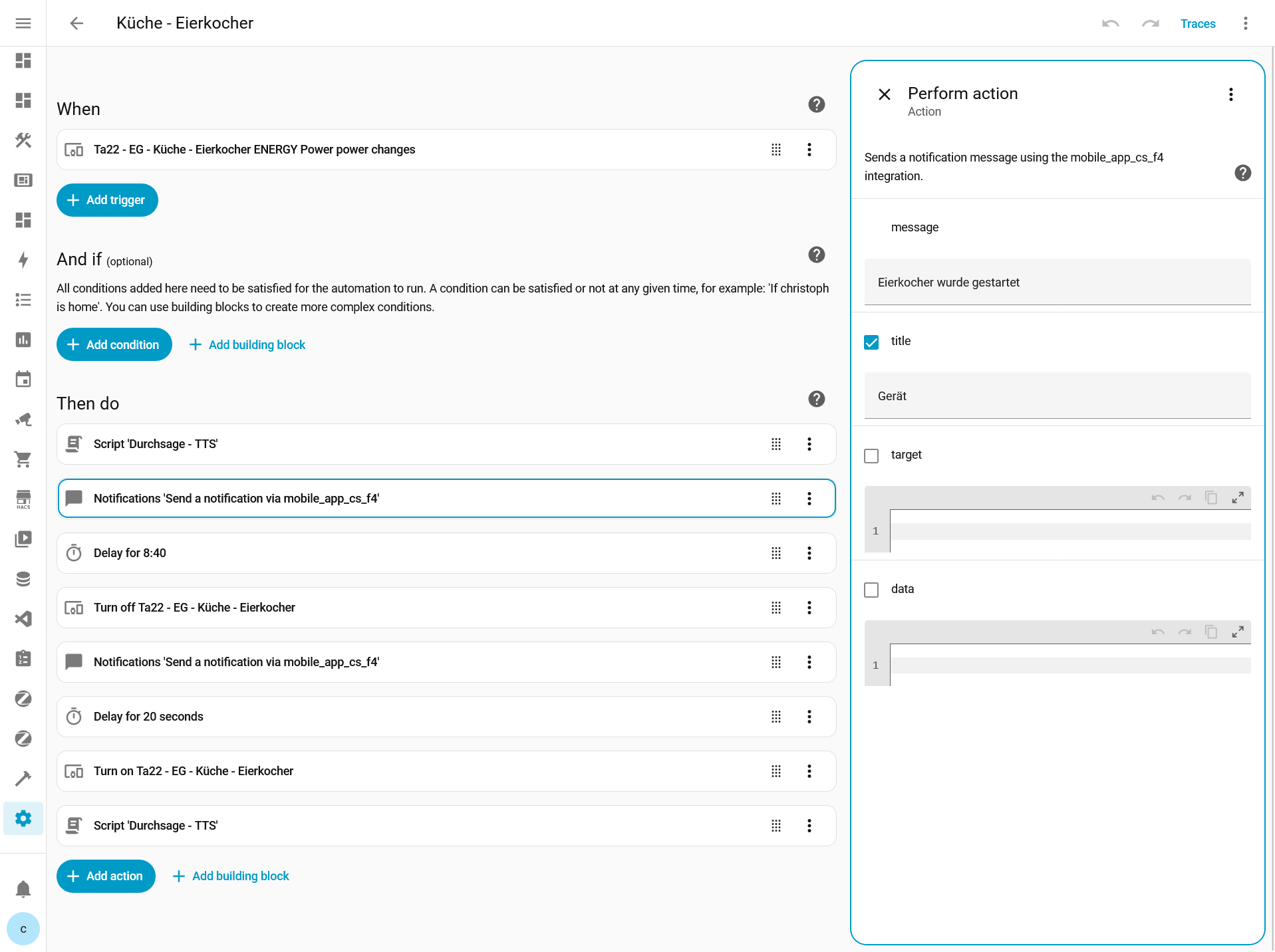The image size is (1275, 952).
Task: Open three-dot menu for Delay for 8:40
Action: coord(809,553)
